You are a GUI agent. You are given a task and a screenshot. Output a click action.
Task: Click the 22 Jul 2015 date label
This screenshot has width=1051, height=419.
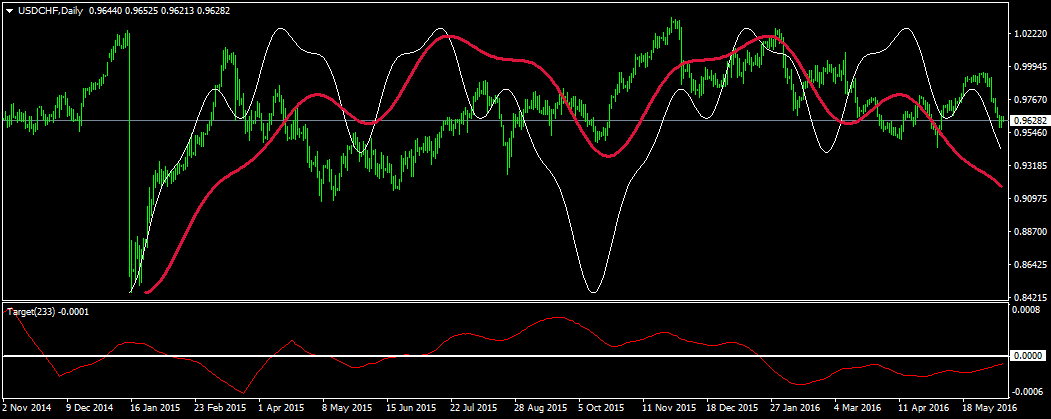coord(475,408)
